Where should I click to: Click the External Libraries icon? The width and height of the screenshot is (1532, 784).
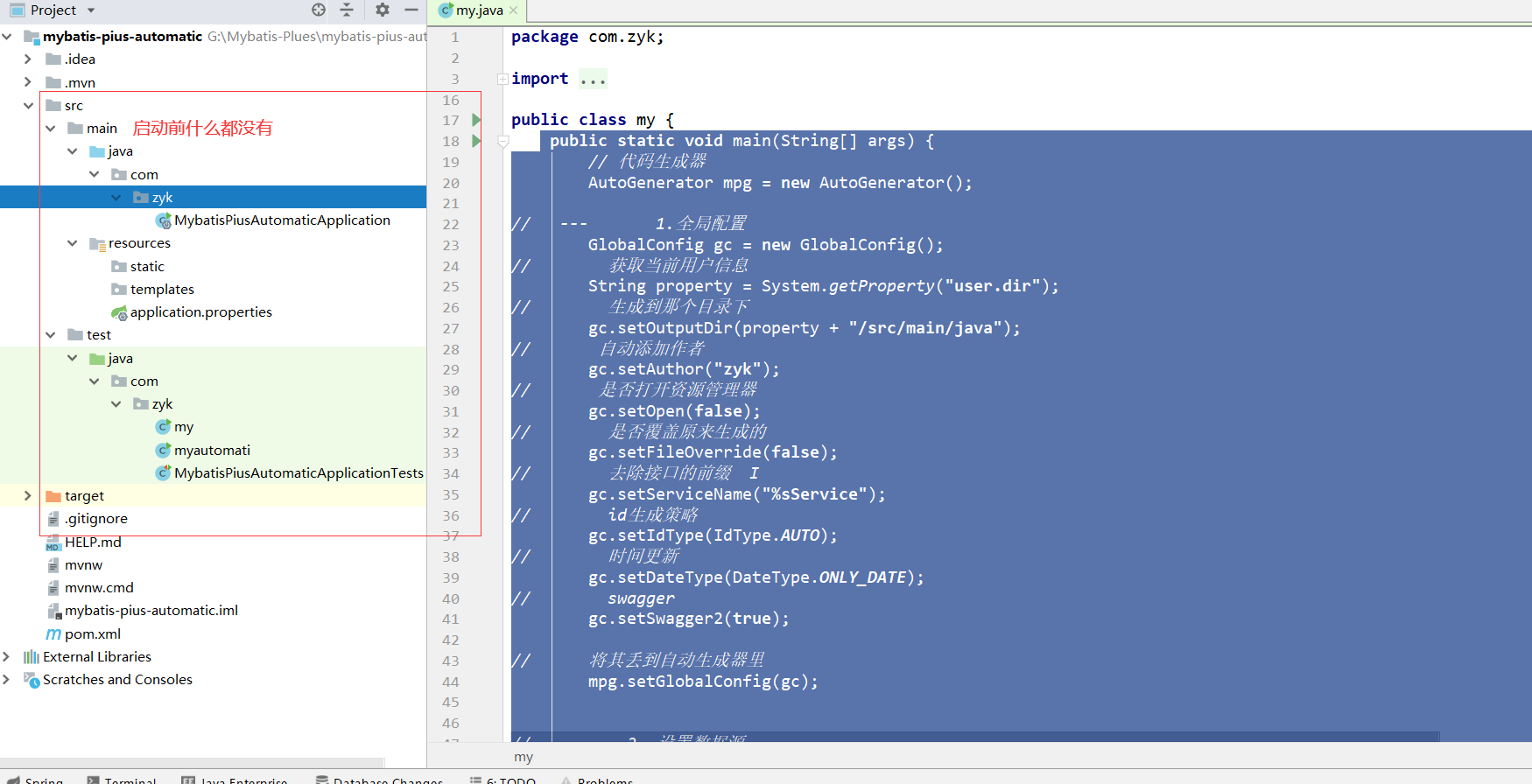[x=32, y=656]
